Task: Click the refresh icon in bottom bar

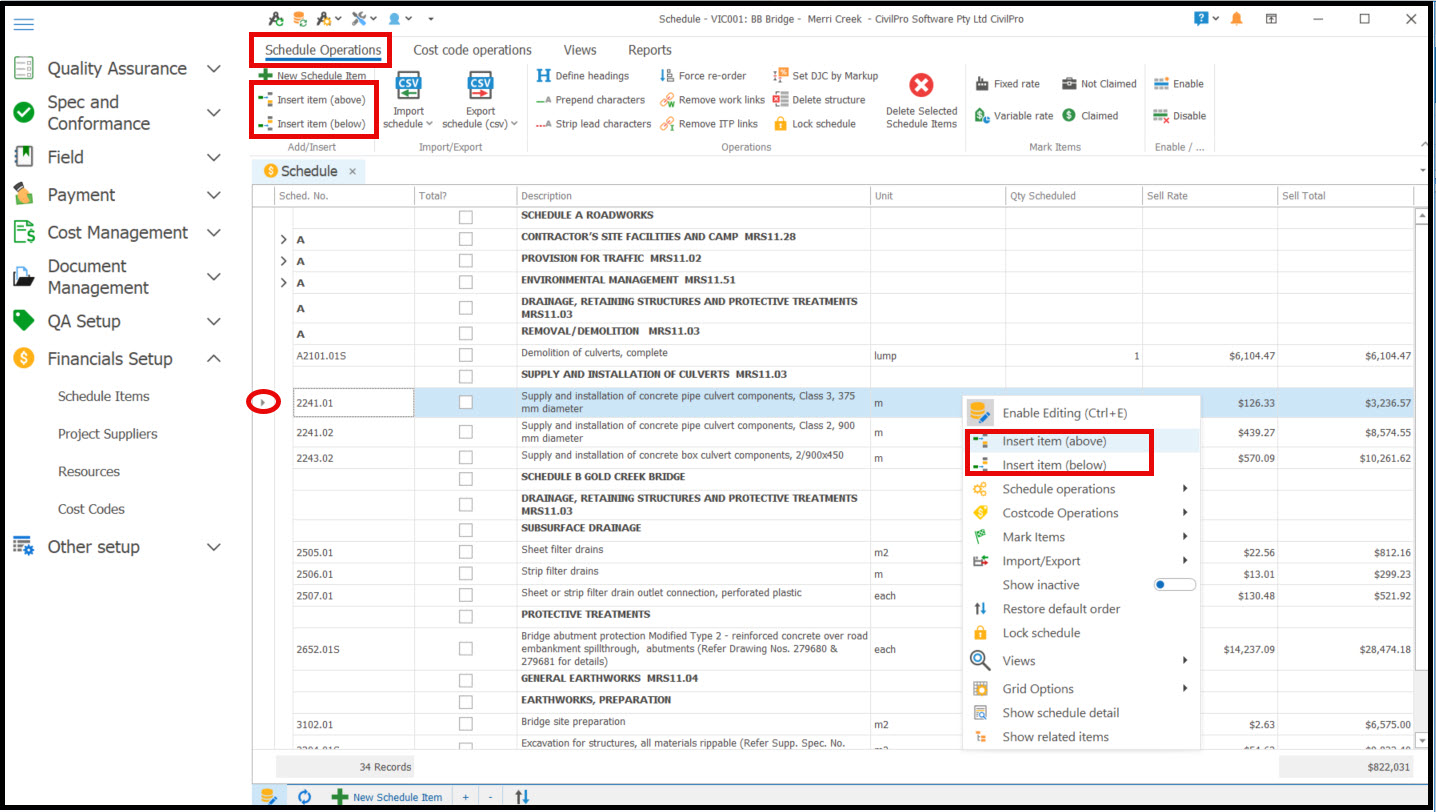Action: tap(305, 797)
